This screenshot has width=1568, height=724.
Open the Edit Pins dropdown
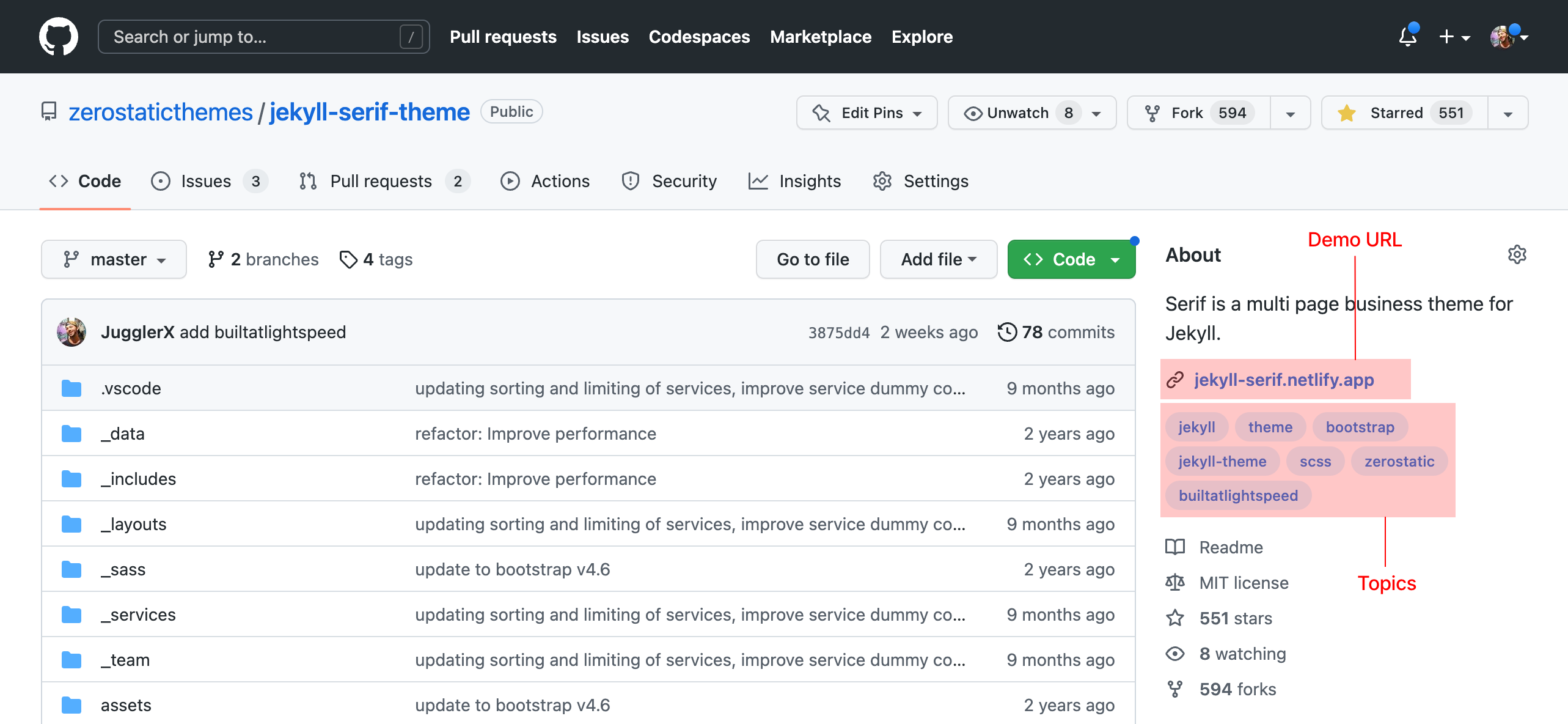tap(866, 113)
